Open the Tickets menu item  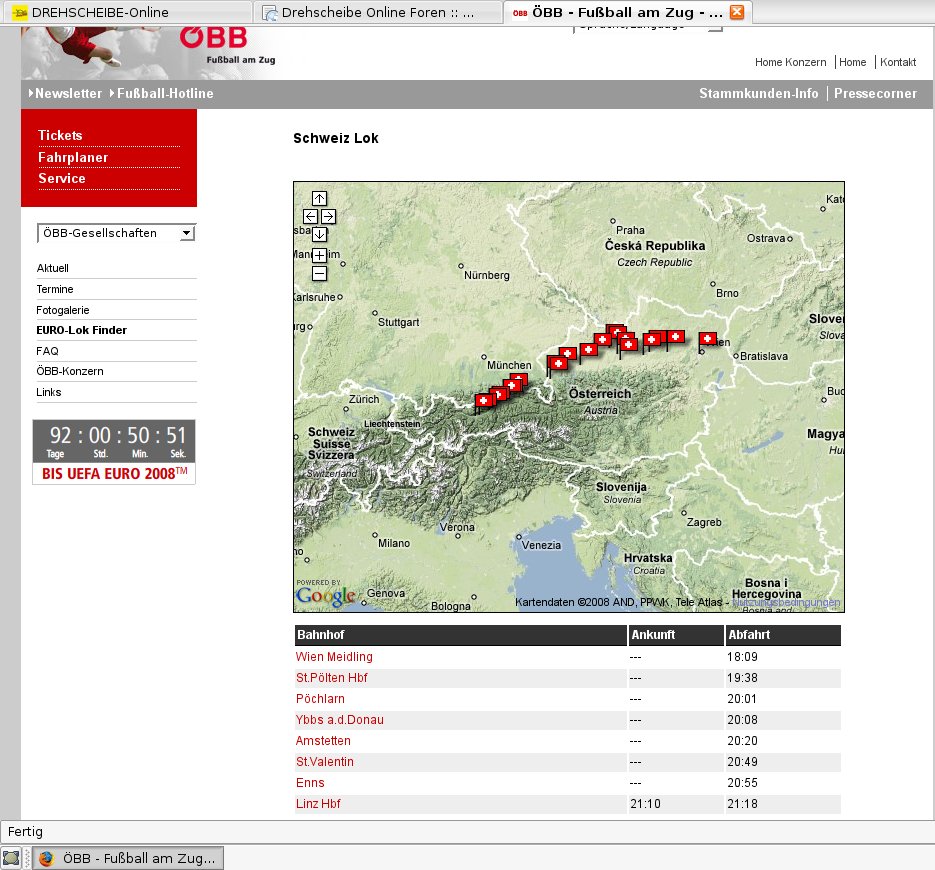(x=60, y=135)
